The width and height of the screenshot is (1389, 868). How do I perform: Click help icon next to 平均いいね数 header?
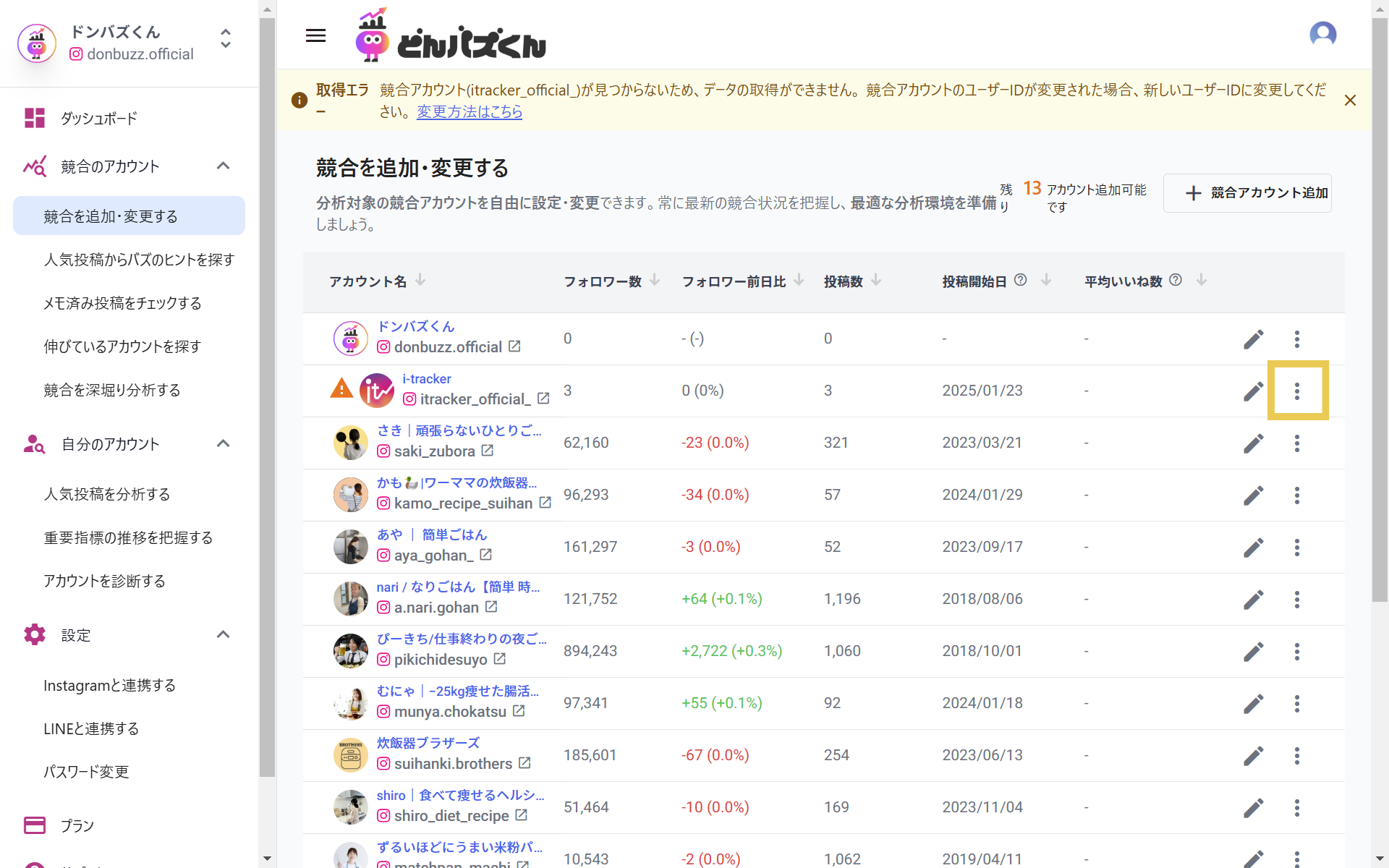click(1176, 280)
